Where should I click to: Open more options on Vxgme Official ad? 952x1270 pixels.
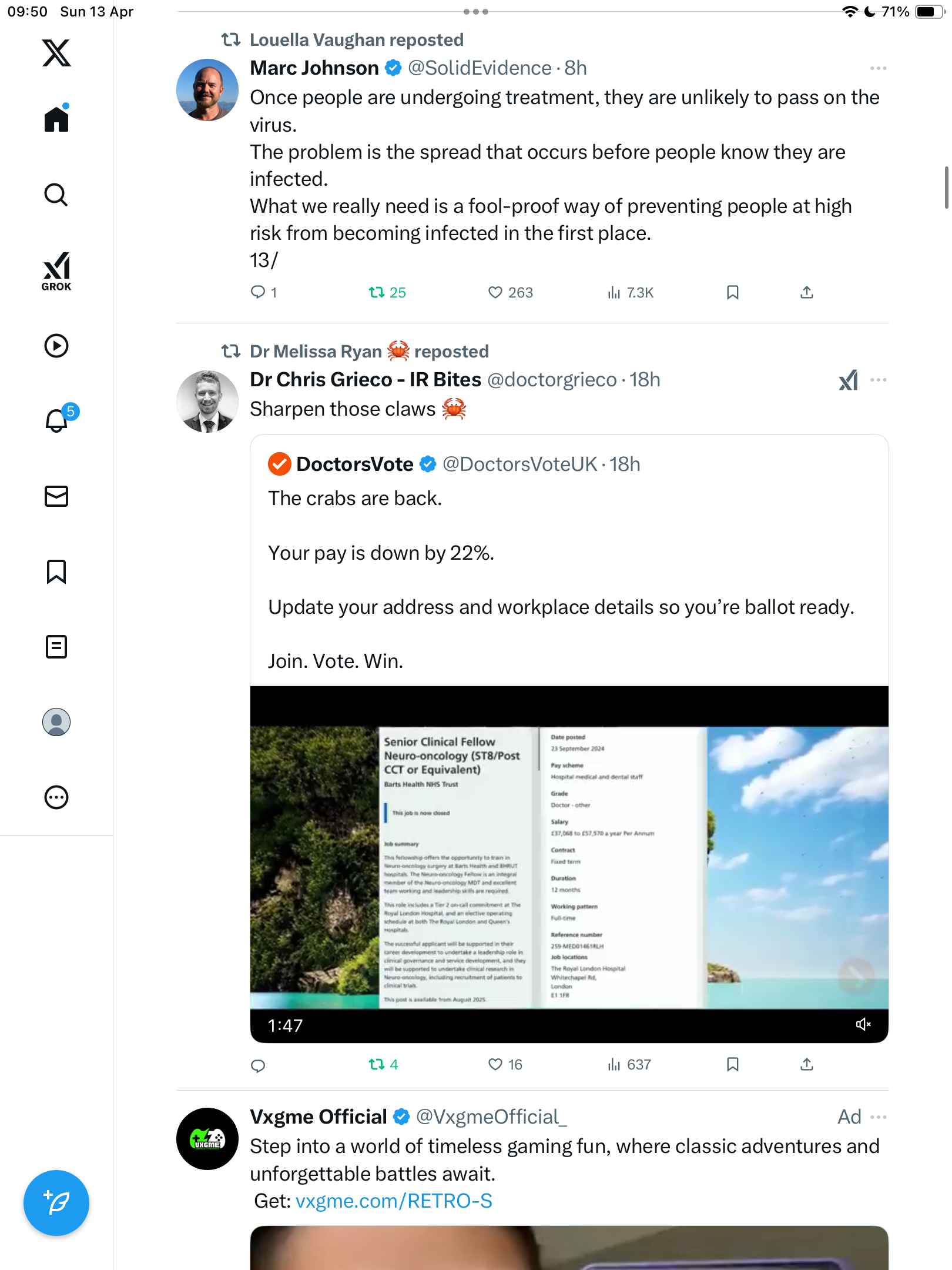pyautogui.click(x=879, y=1117)
